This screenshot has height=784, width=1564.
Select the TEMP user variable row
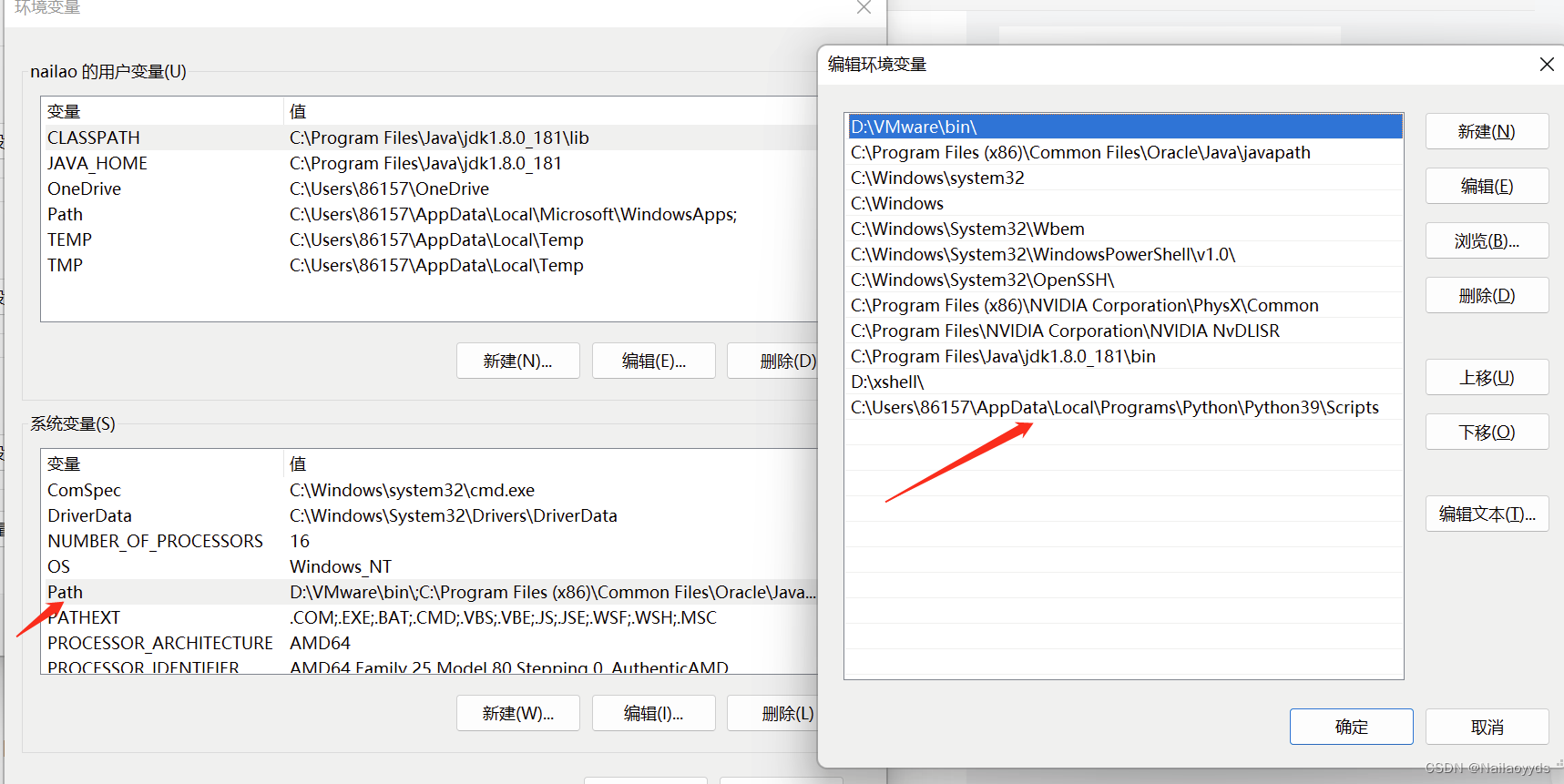pyautogui.click(x=430, y=239)
